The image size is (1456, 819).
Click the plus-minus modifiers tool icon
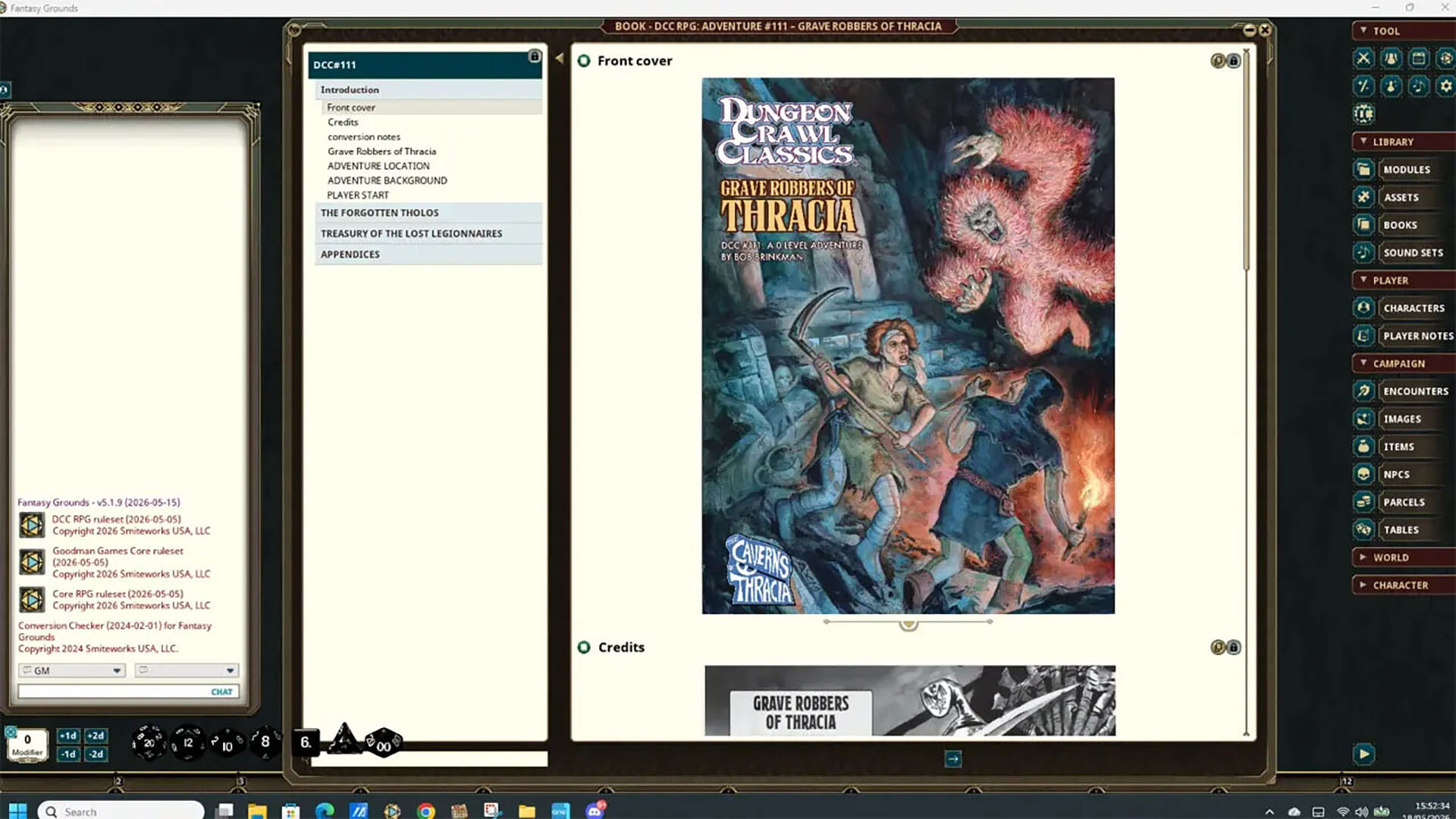(x=1363, y=86)
